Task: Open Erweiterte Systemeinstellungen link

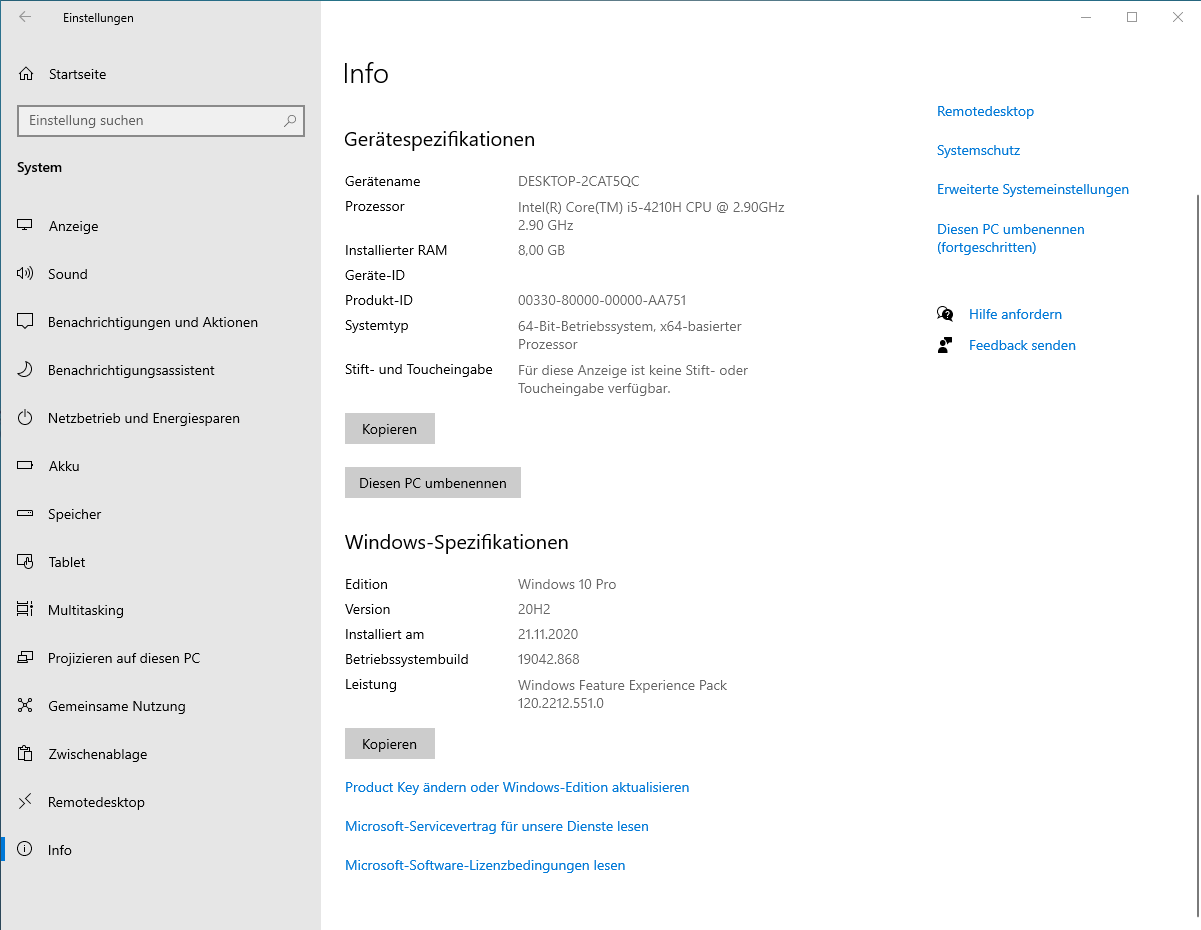Action: point(1033,189)
